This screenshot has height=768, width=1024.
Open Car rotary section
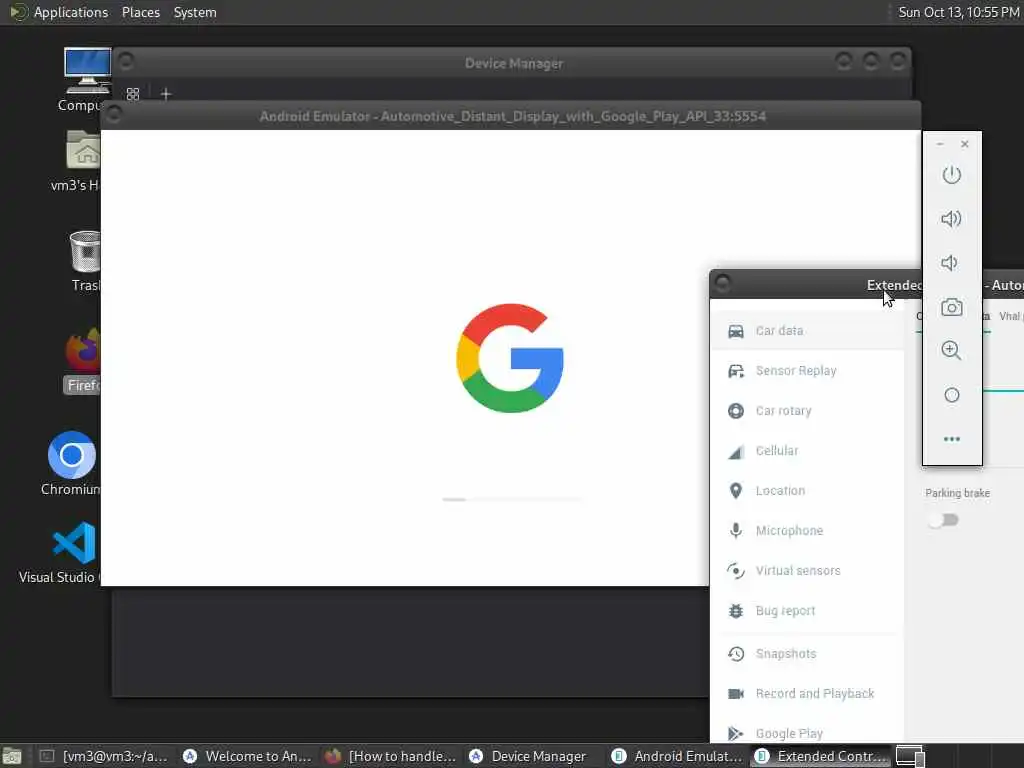pyautogui.click(x=807, y=411)
